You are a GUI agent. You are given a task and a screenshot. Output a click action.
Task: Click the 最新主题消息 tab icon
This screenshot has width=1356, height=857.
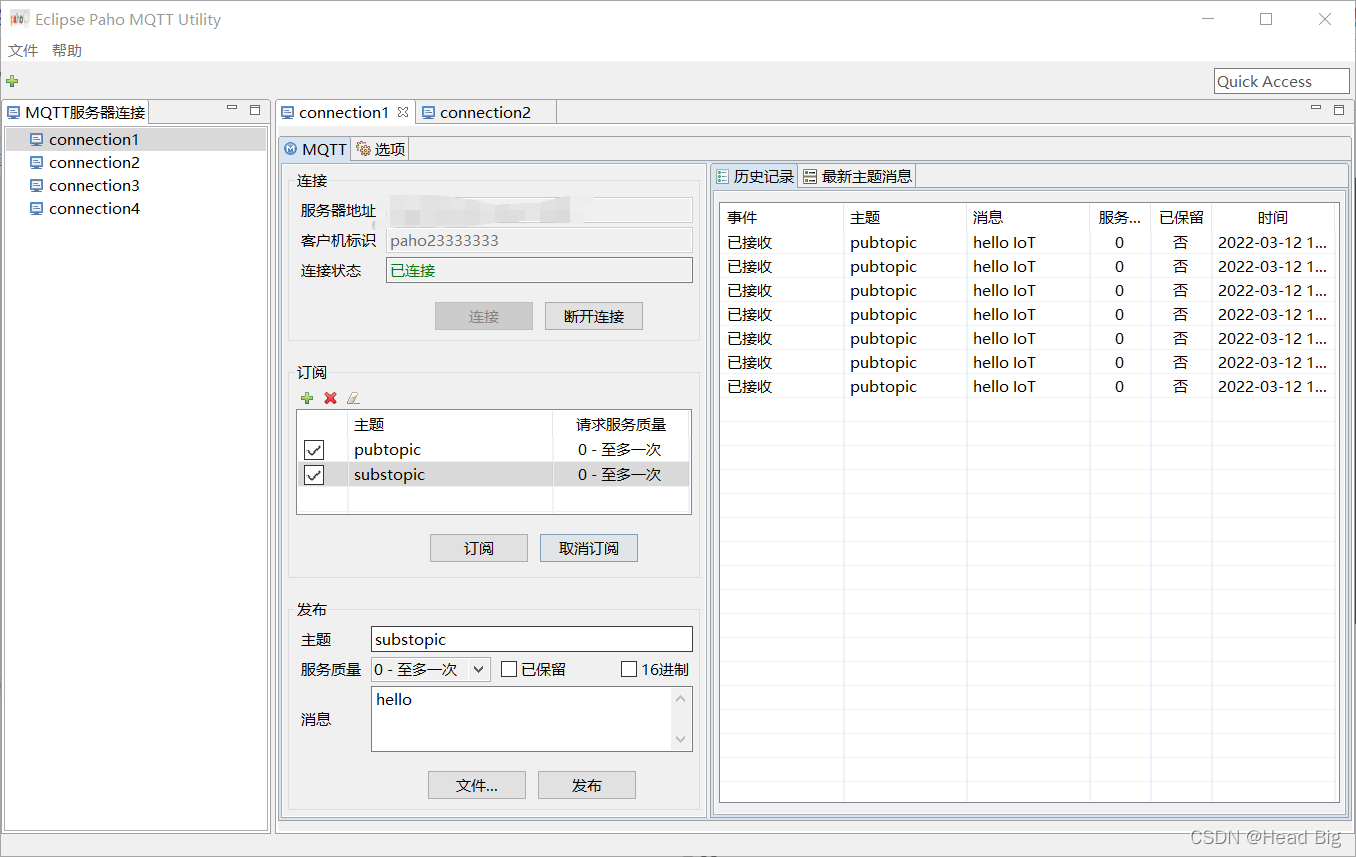pos(806,175)
